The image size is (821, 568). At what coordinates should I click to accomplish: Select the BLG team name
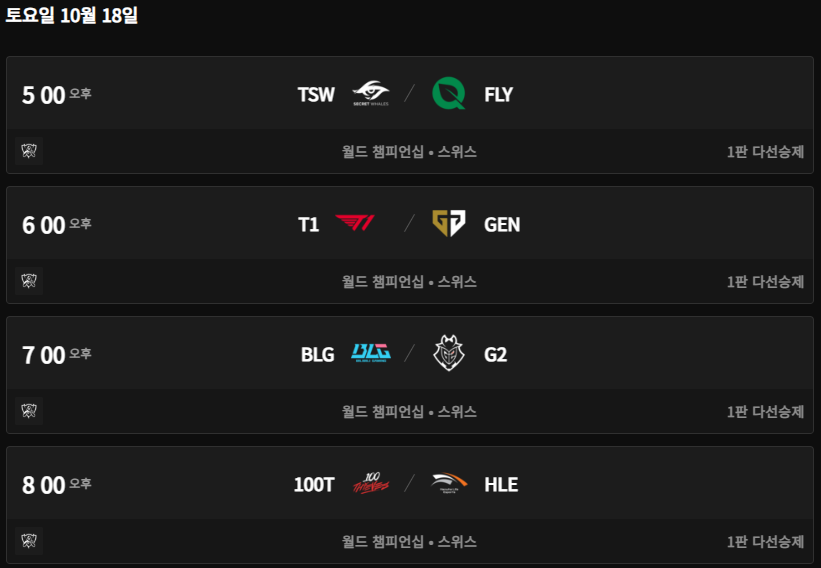tap(317, 354)
